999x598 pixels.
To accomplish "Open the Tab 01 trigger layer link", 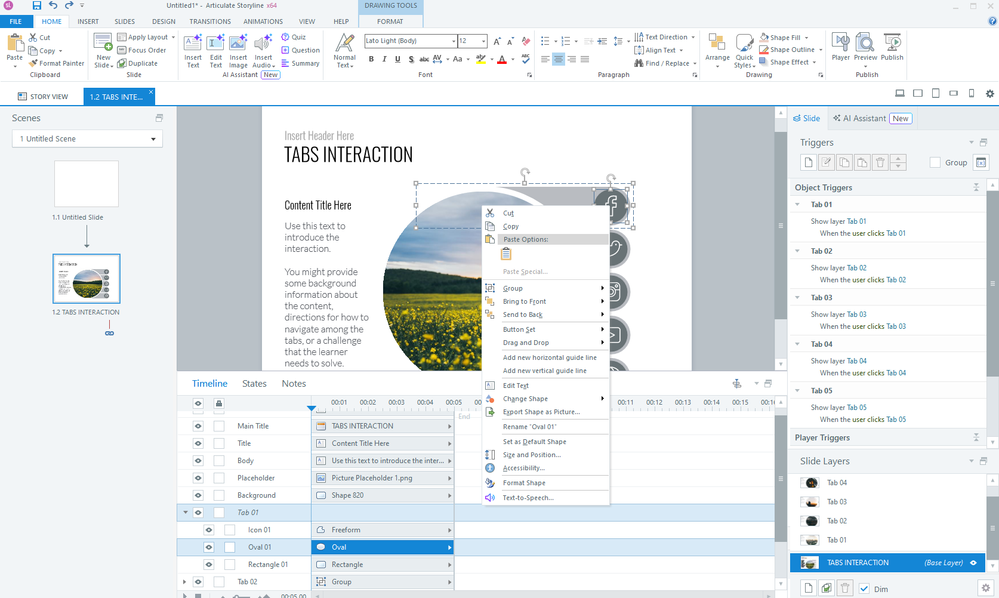I will tap(856, 221).
